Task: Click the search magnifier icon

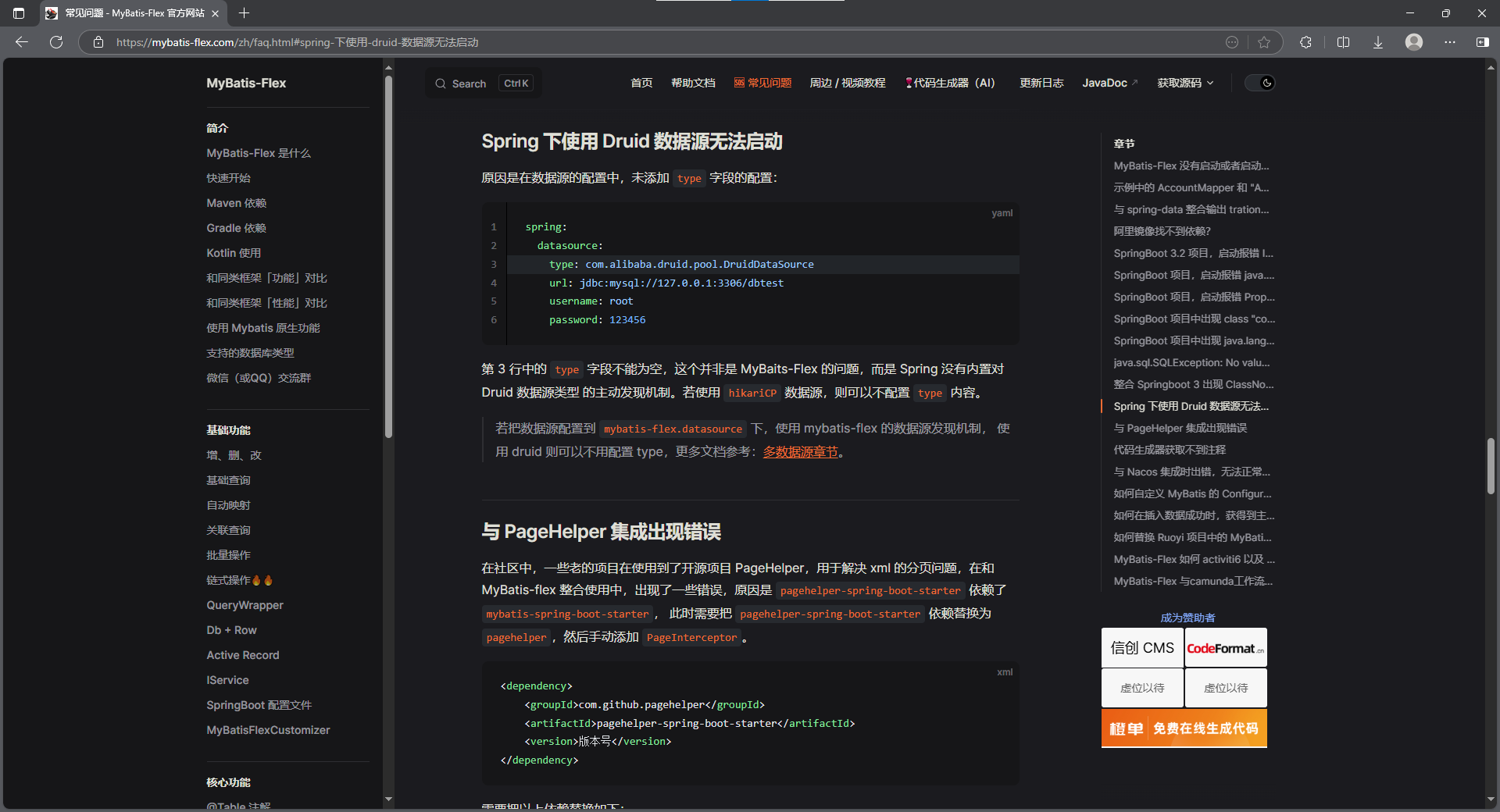Action: (441, 84)
